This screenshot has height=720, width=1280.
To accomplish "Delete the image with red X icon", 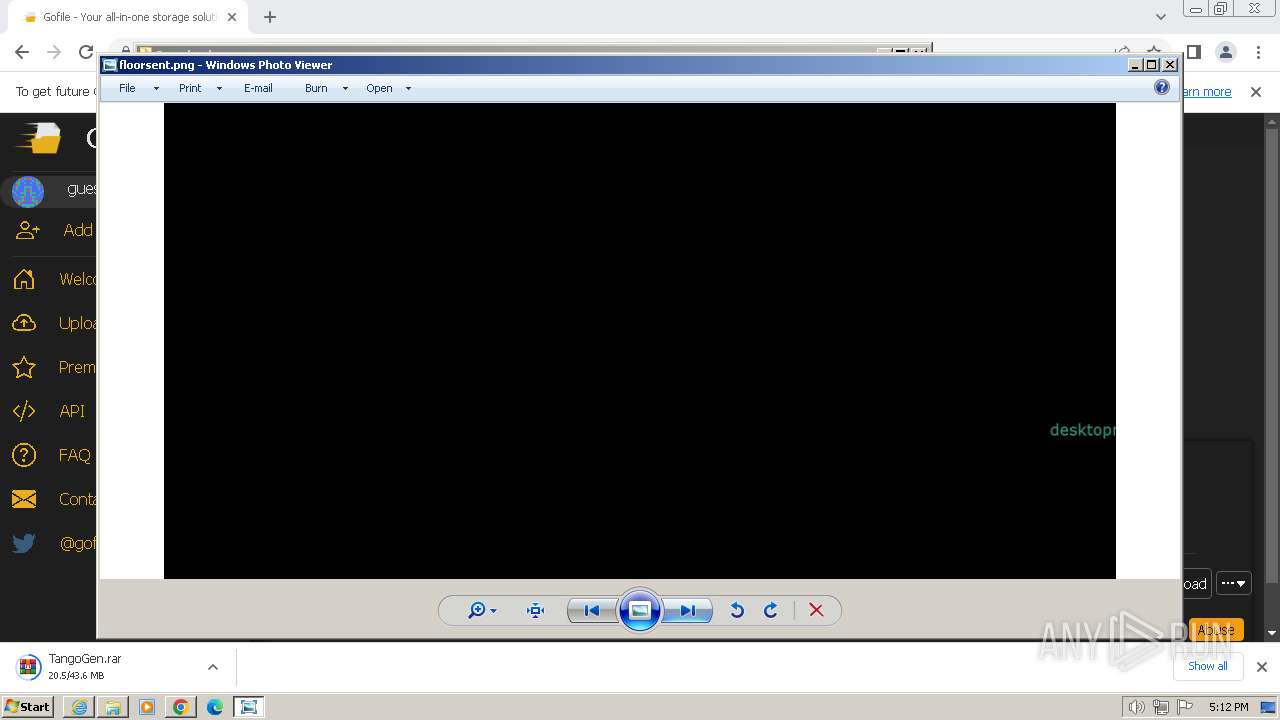I will [x=816, y=610].
